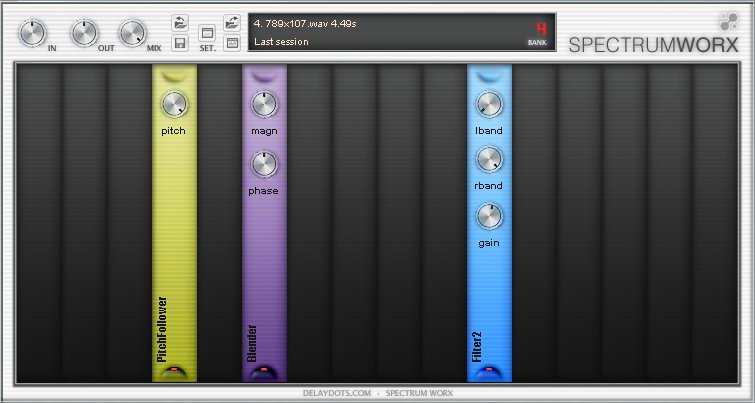
Task: Click the Blender module name
Action: [x=251, y=343]
